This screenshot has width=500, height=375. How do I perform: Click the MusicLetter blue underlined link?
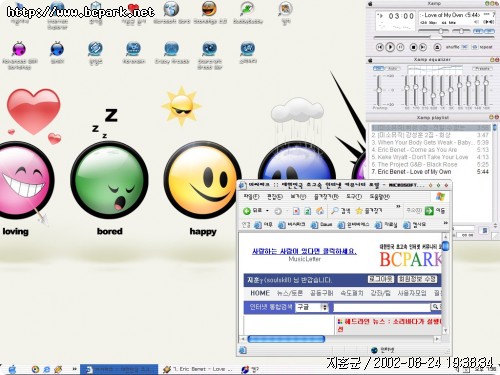coord(304,251)
